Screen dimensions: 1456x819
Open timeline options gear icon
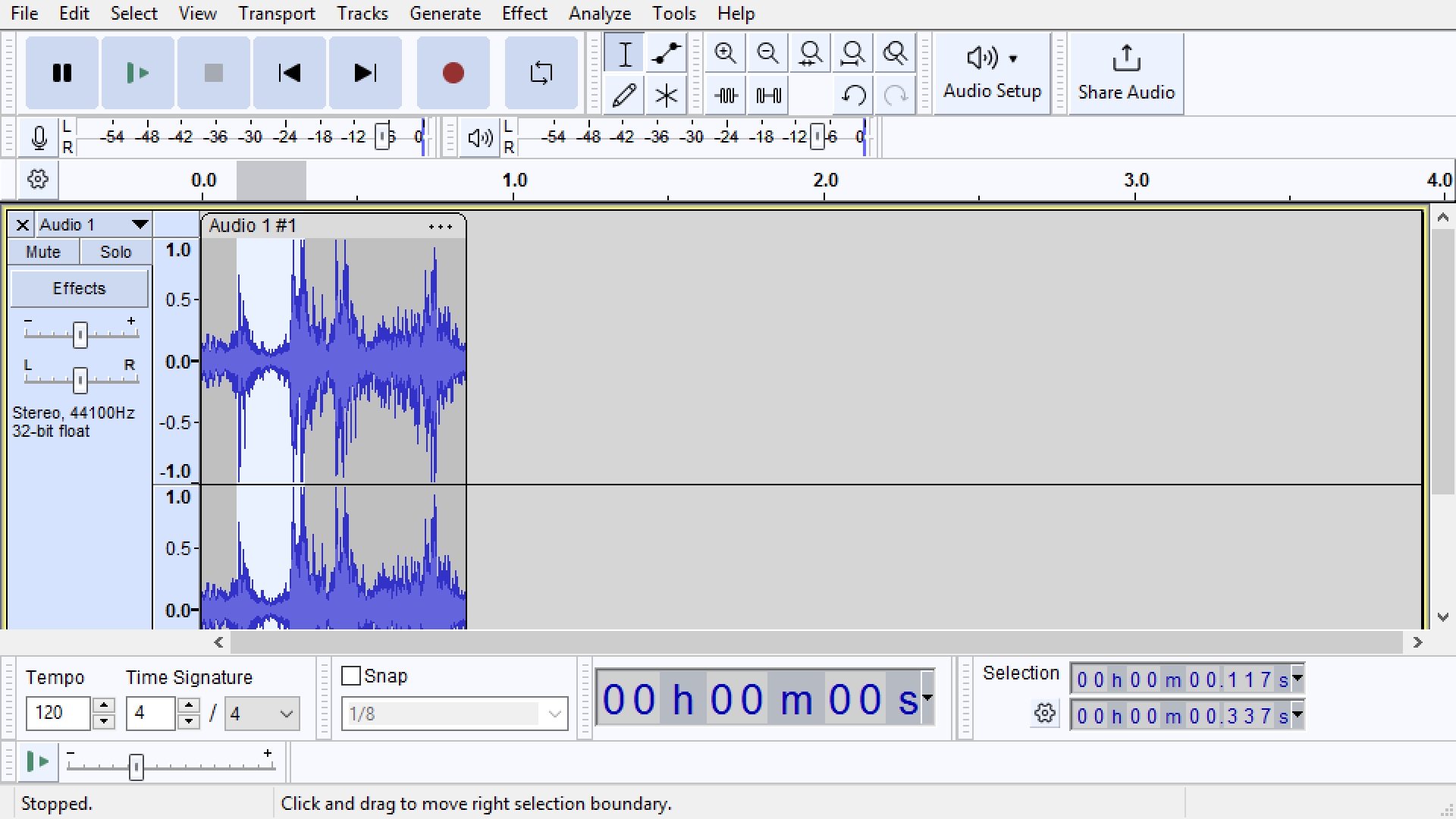pyautogui.click(x=38, y=180)
